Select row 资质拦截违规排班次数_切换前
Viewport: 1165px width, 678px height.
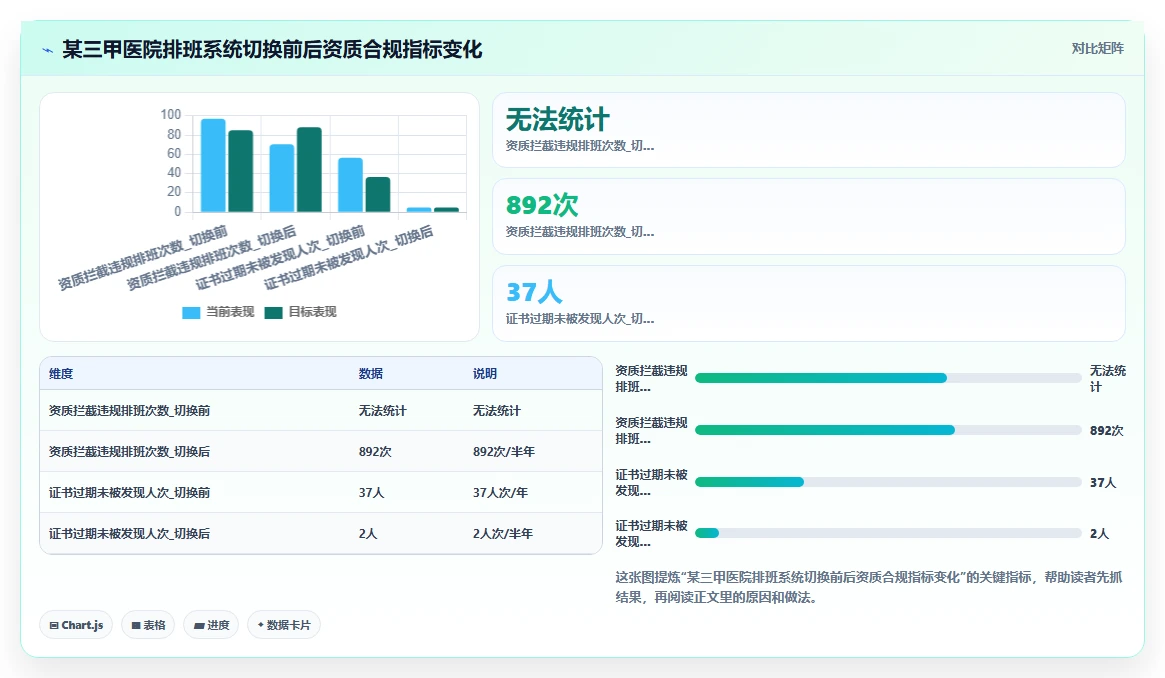point(320,411)
